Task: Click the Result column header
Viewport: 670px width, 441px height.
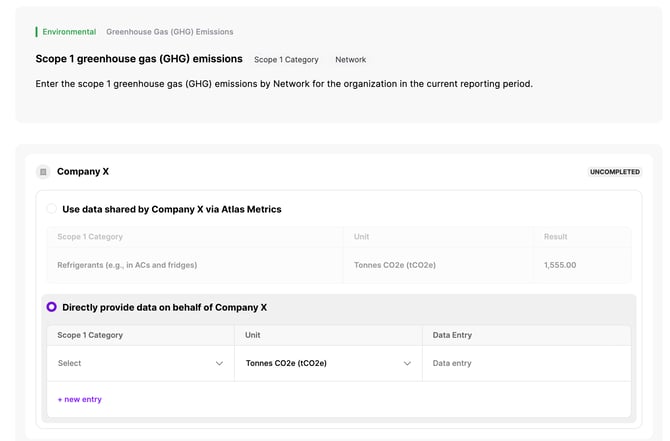Action: pyautogui.click(x=555, y=237)
